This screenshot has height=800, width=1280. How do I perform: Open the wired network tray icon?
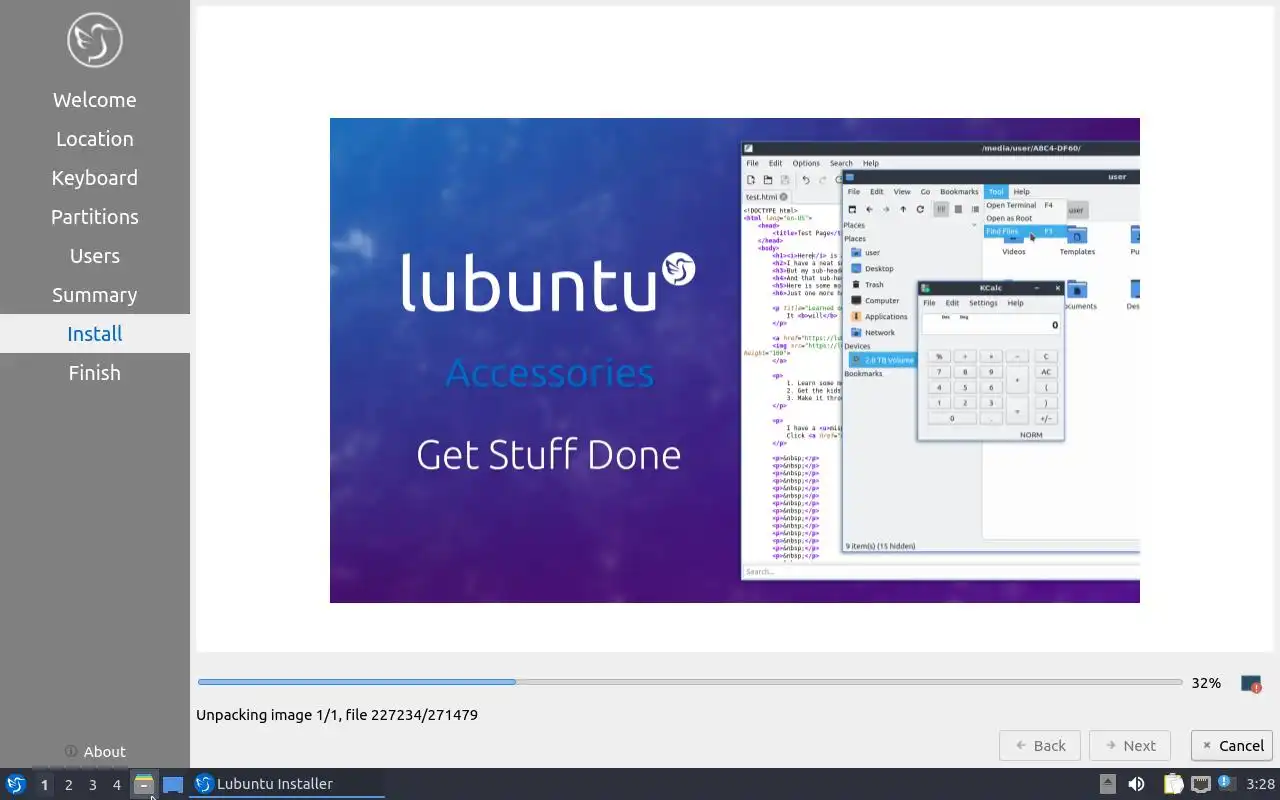coord(1200,784)
